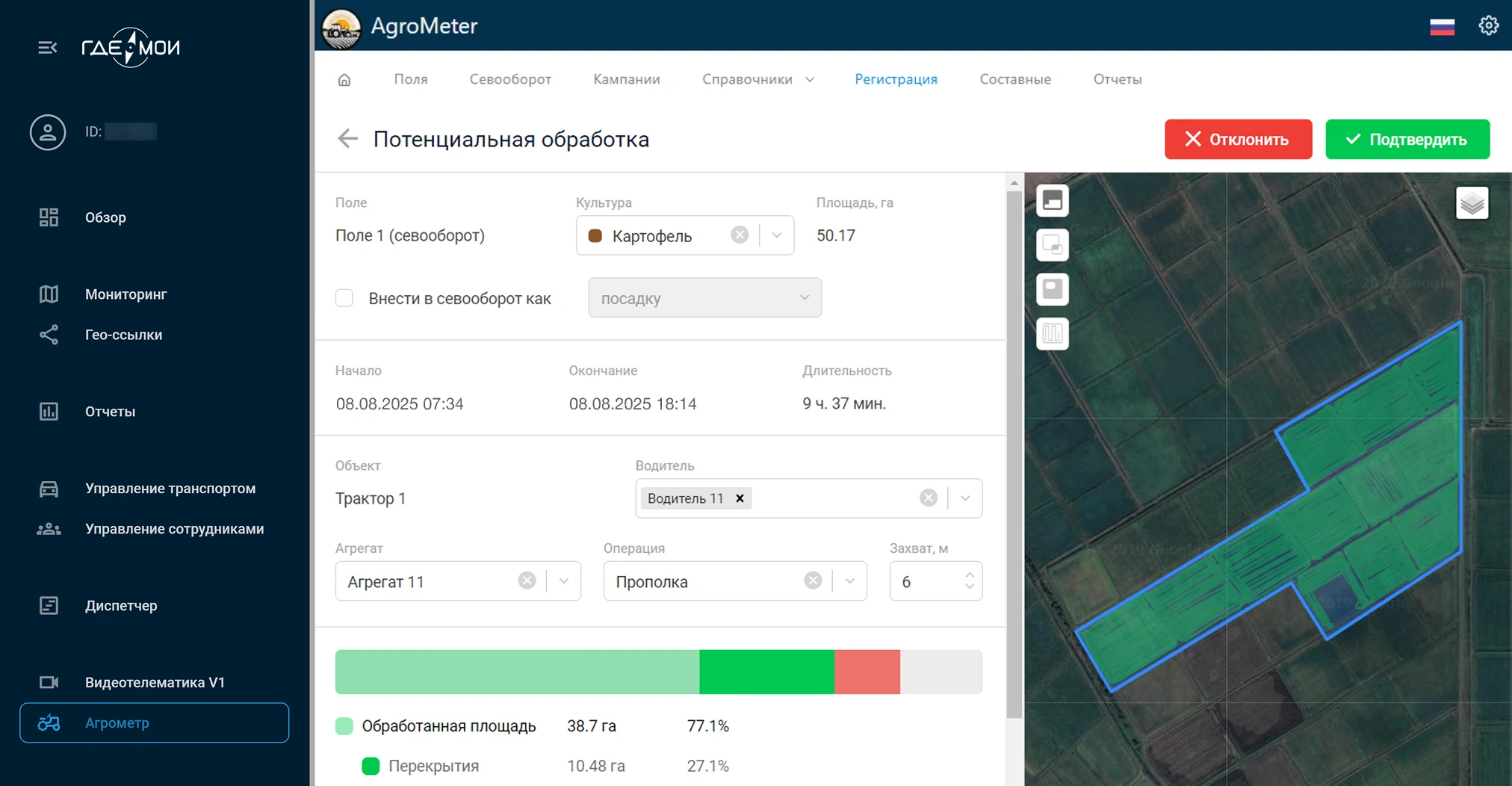Open Видеотелематика V1 section
The width and height of the screenshot is (1512, 786).
tap(153, 681)
